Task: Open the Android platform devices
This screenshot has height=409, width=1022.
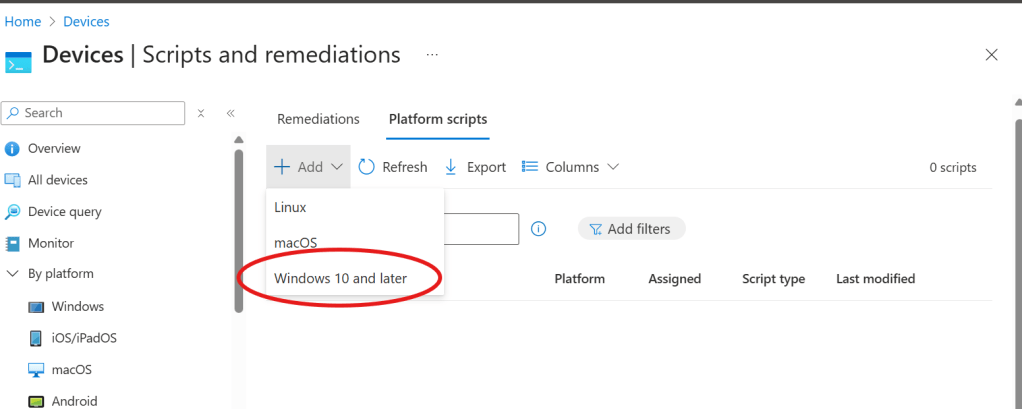Action: pos(74,401)
